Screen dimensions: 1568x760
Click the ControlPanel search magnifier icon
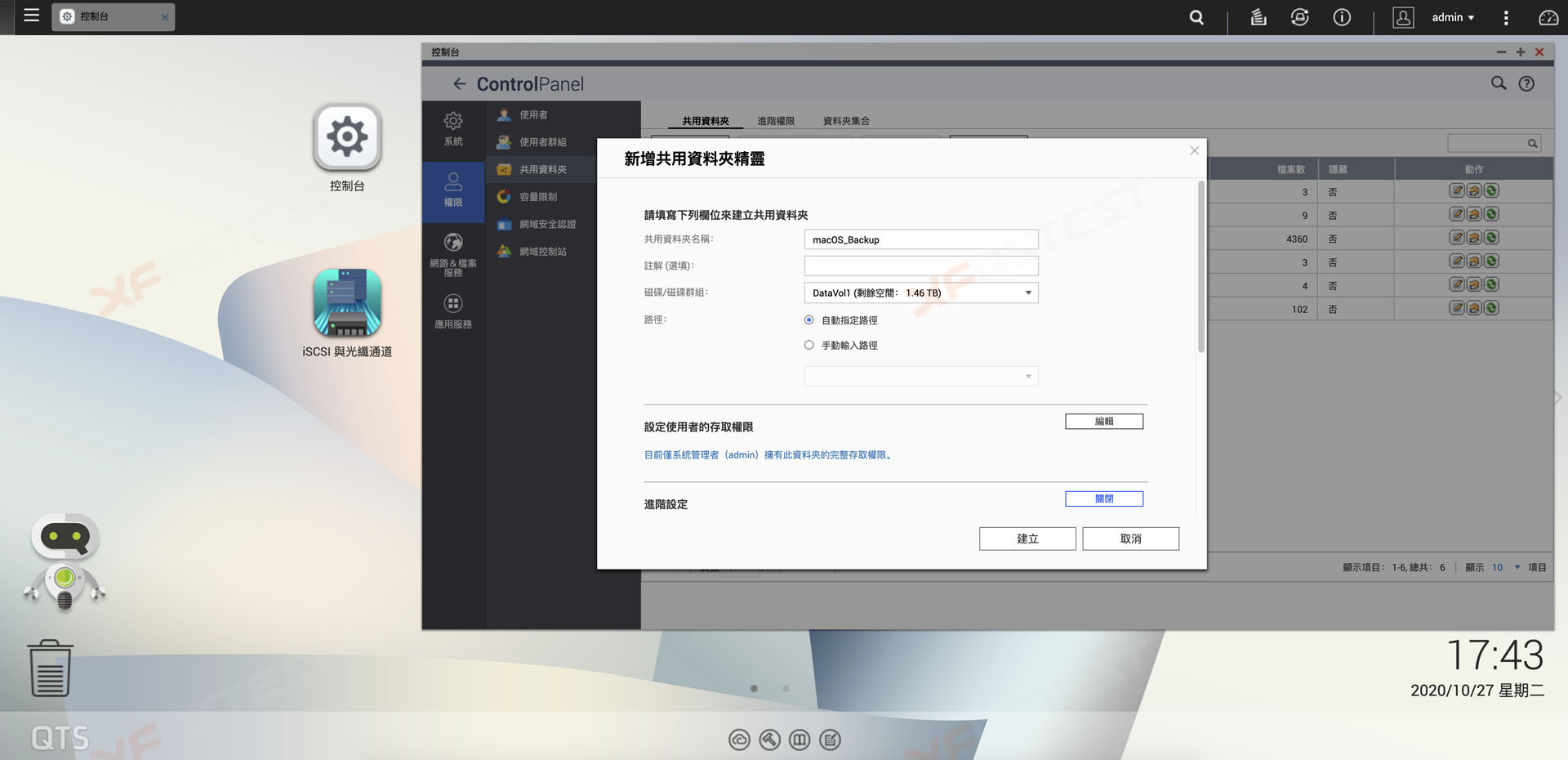1499,83
